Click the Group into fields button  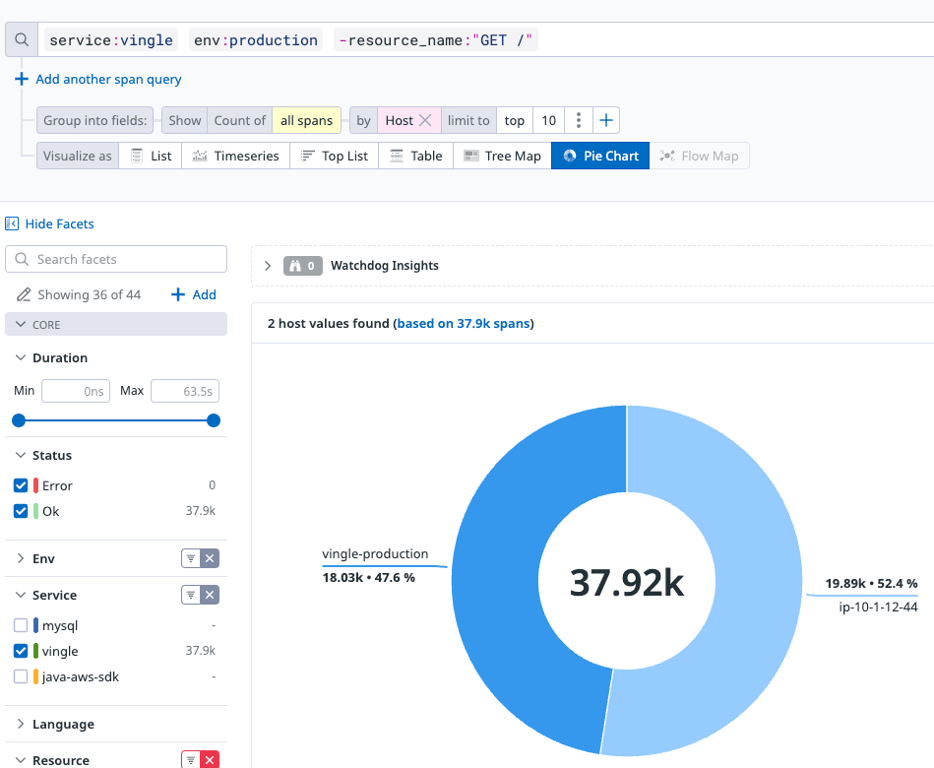[95, 120]
